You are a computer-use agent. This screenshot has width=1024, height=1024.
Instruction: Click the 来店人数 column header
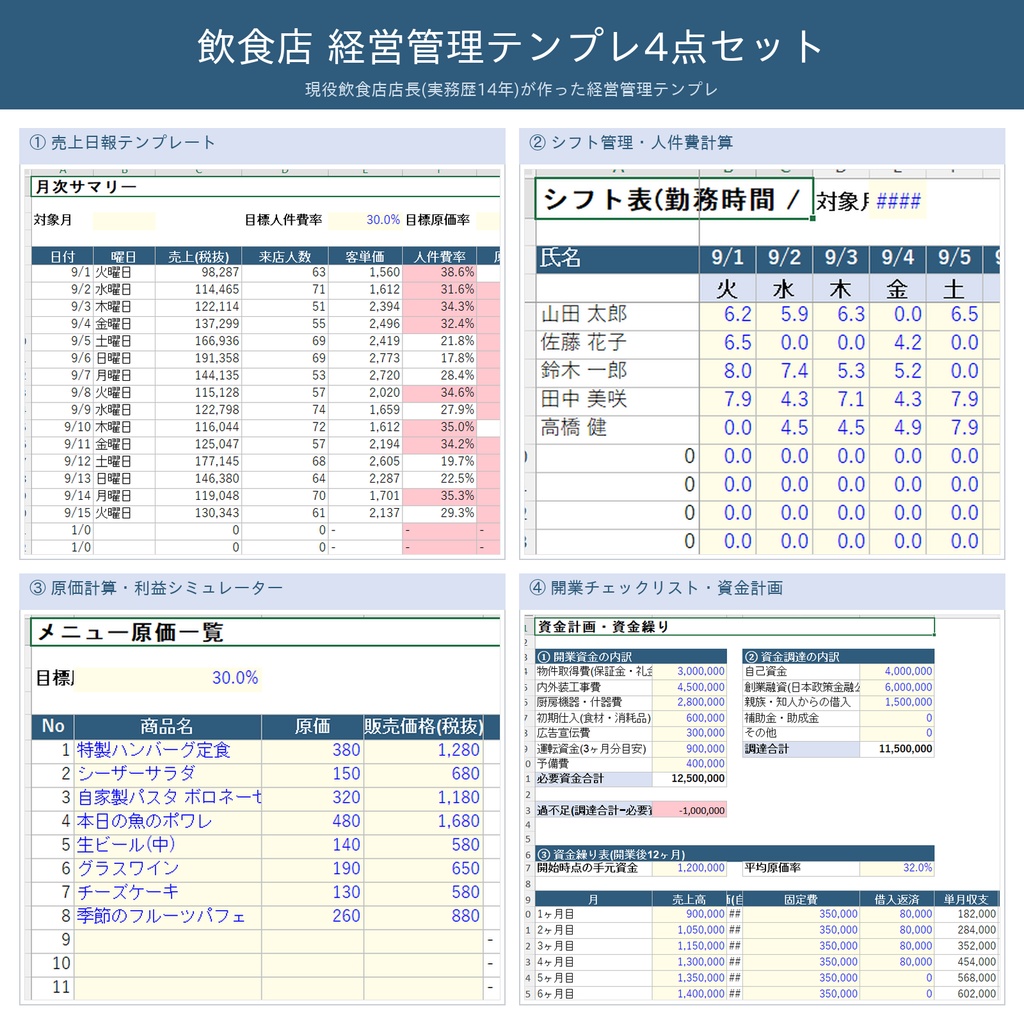click(285, 256)
